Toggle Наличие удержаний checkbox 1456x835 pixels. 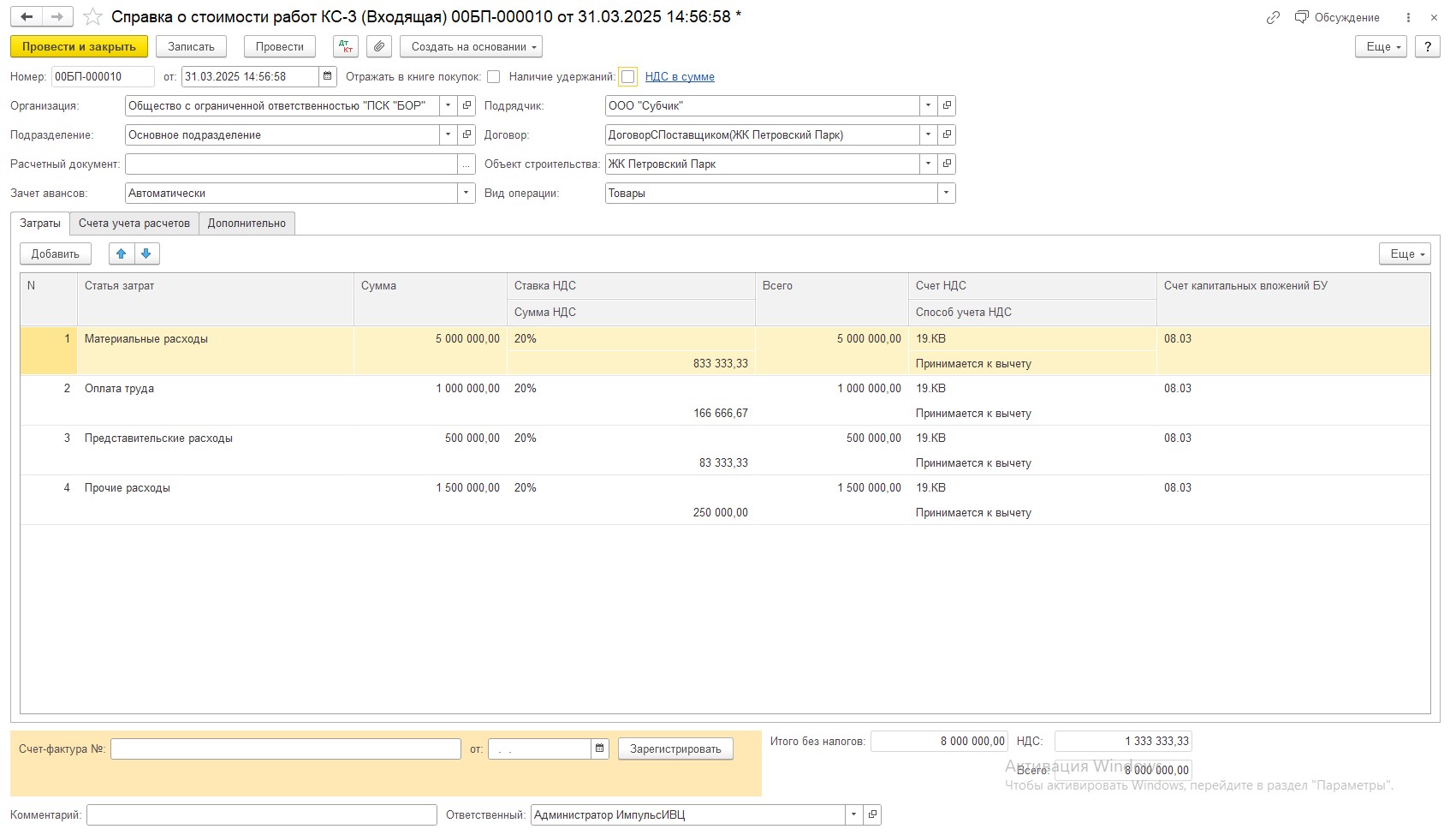(x=628, y=77)
